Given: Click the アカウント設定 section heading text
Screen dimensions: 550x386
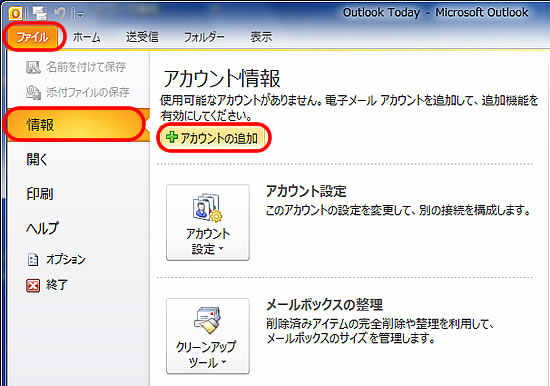Looking at the screenshot, I should 306,191.
